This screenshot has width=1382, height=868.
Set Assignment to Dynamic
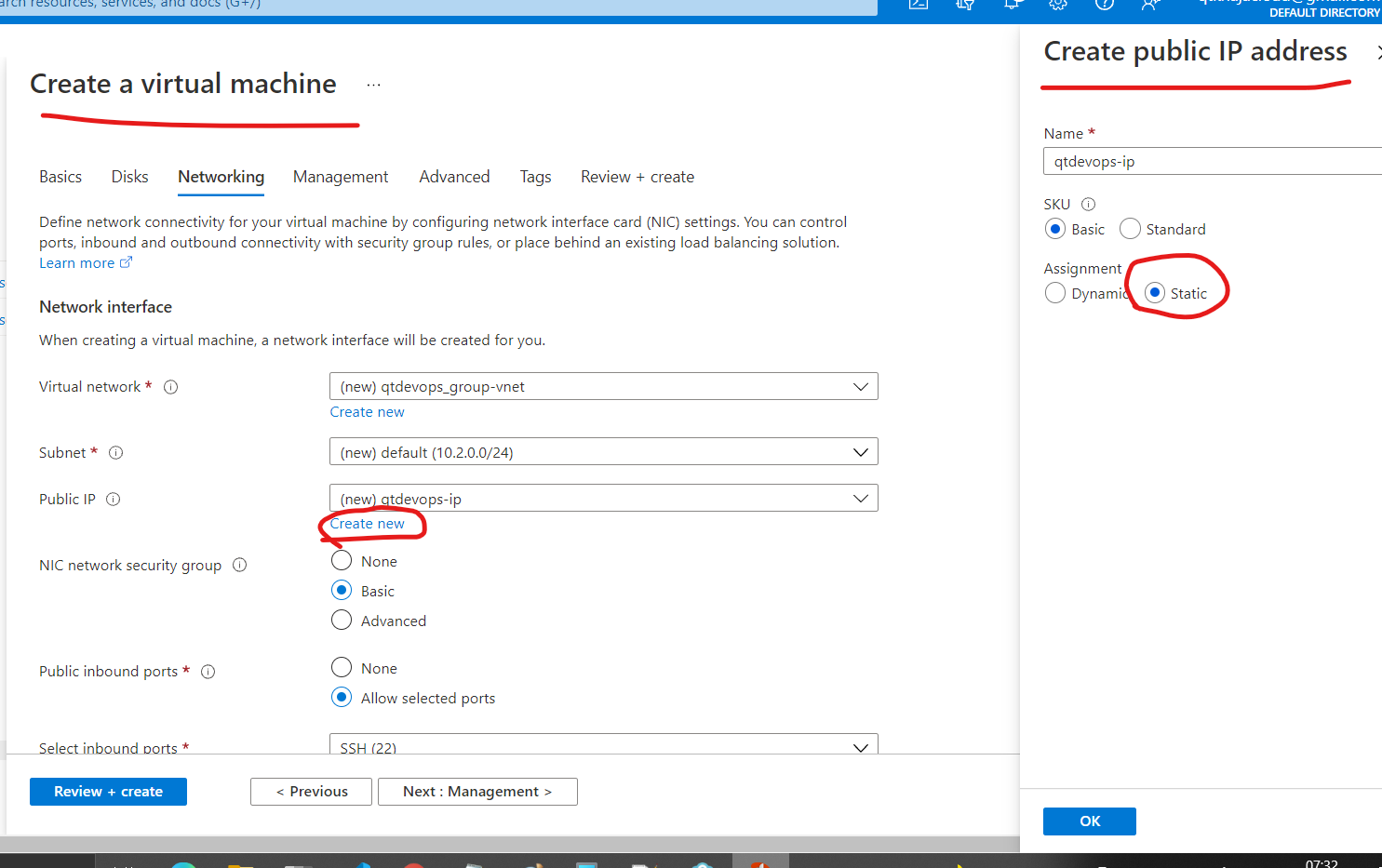(x=1054, y=293)
